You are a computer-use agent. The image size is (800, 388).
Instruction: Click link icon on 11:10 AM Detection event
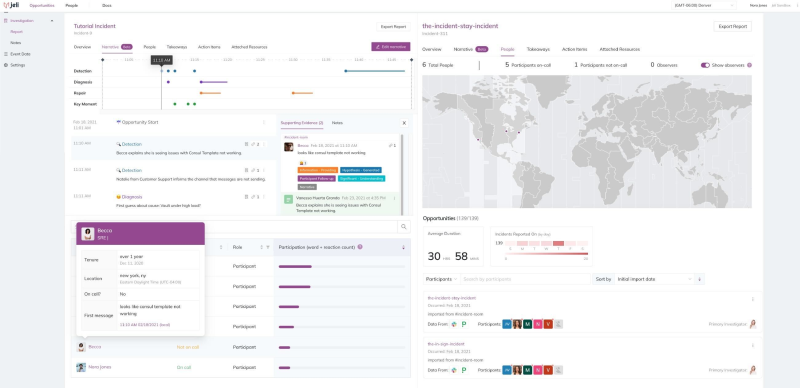(x=253, y=144)
